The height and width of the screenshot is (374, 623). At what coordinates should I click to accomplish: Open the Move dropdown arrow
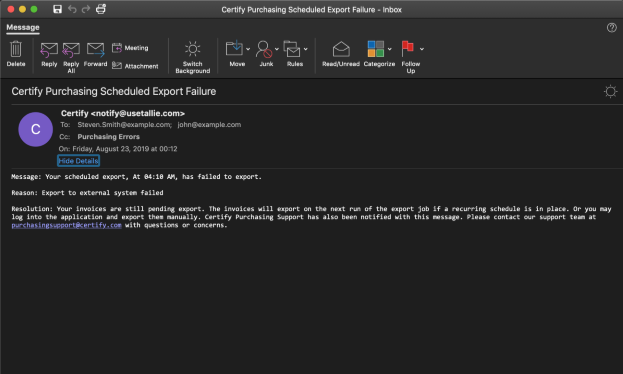point(248,49)
